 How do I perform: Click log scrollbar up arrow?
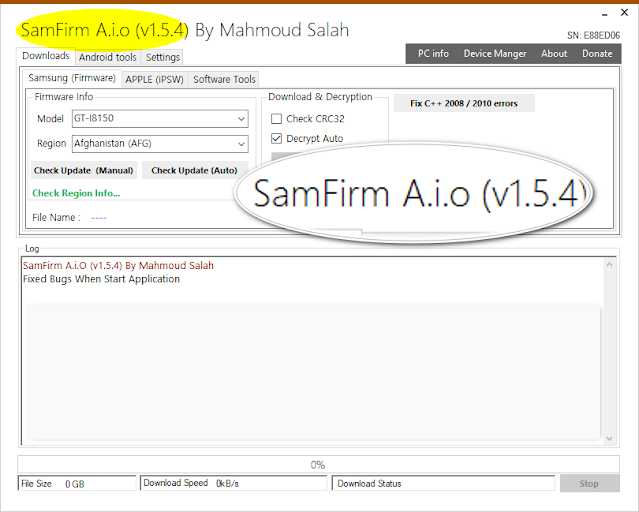point(609,265)
